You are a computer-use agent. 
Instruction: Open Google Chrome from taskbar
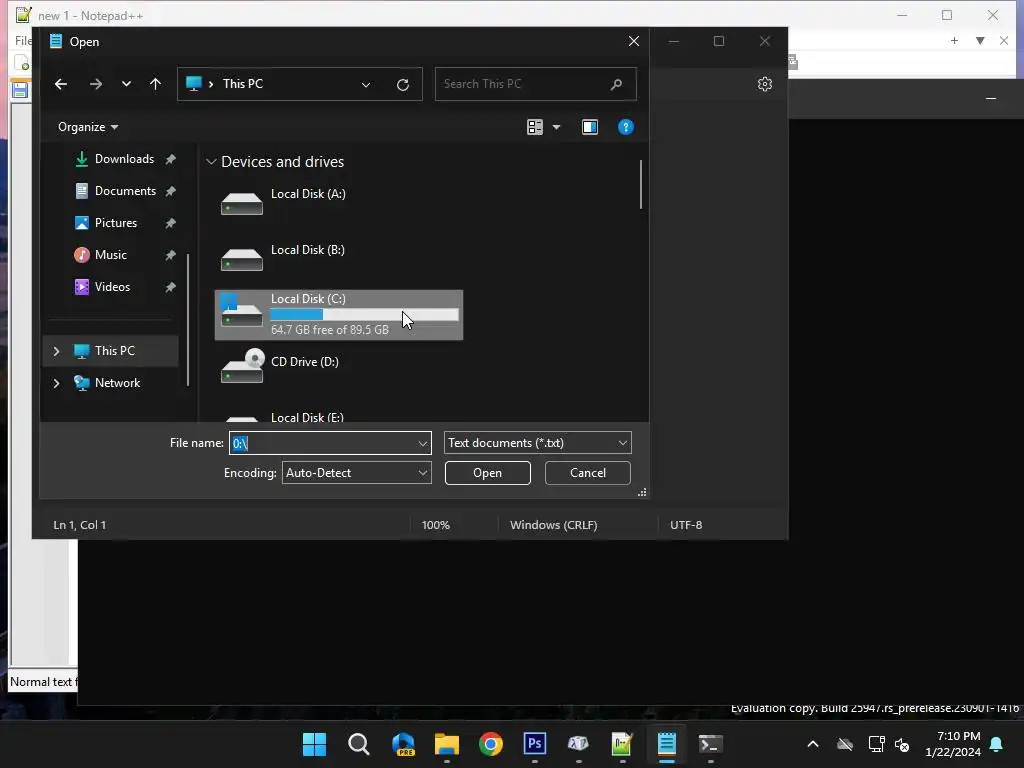[x=490, y=744]
